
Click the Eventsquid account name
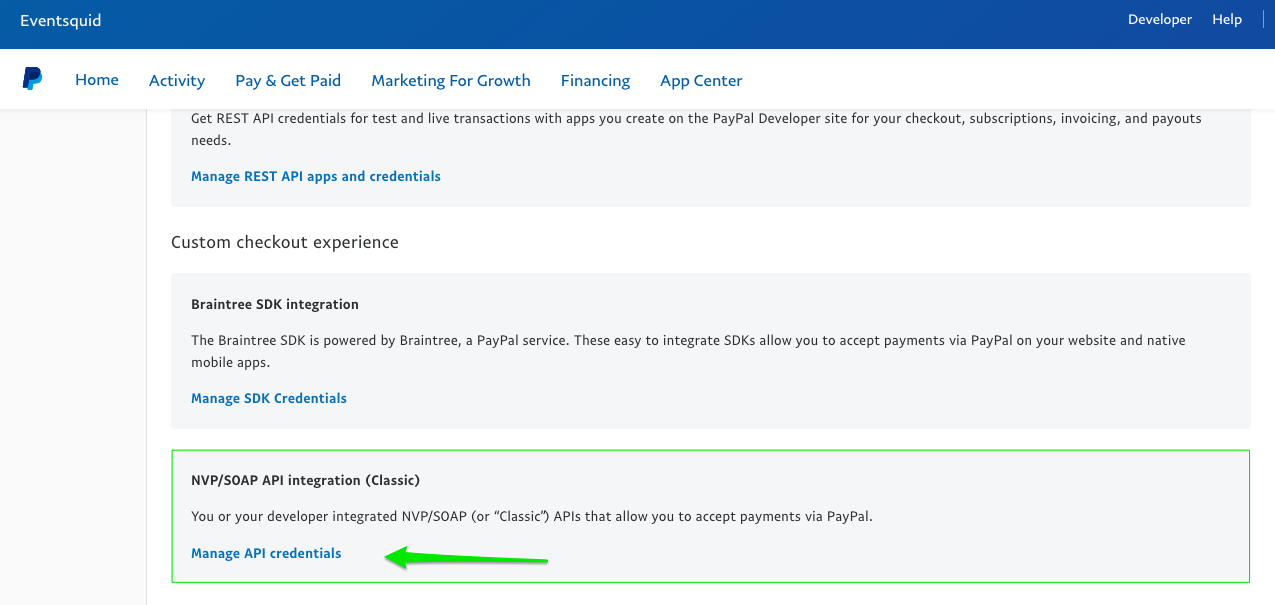(60, 20)
